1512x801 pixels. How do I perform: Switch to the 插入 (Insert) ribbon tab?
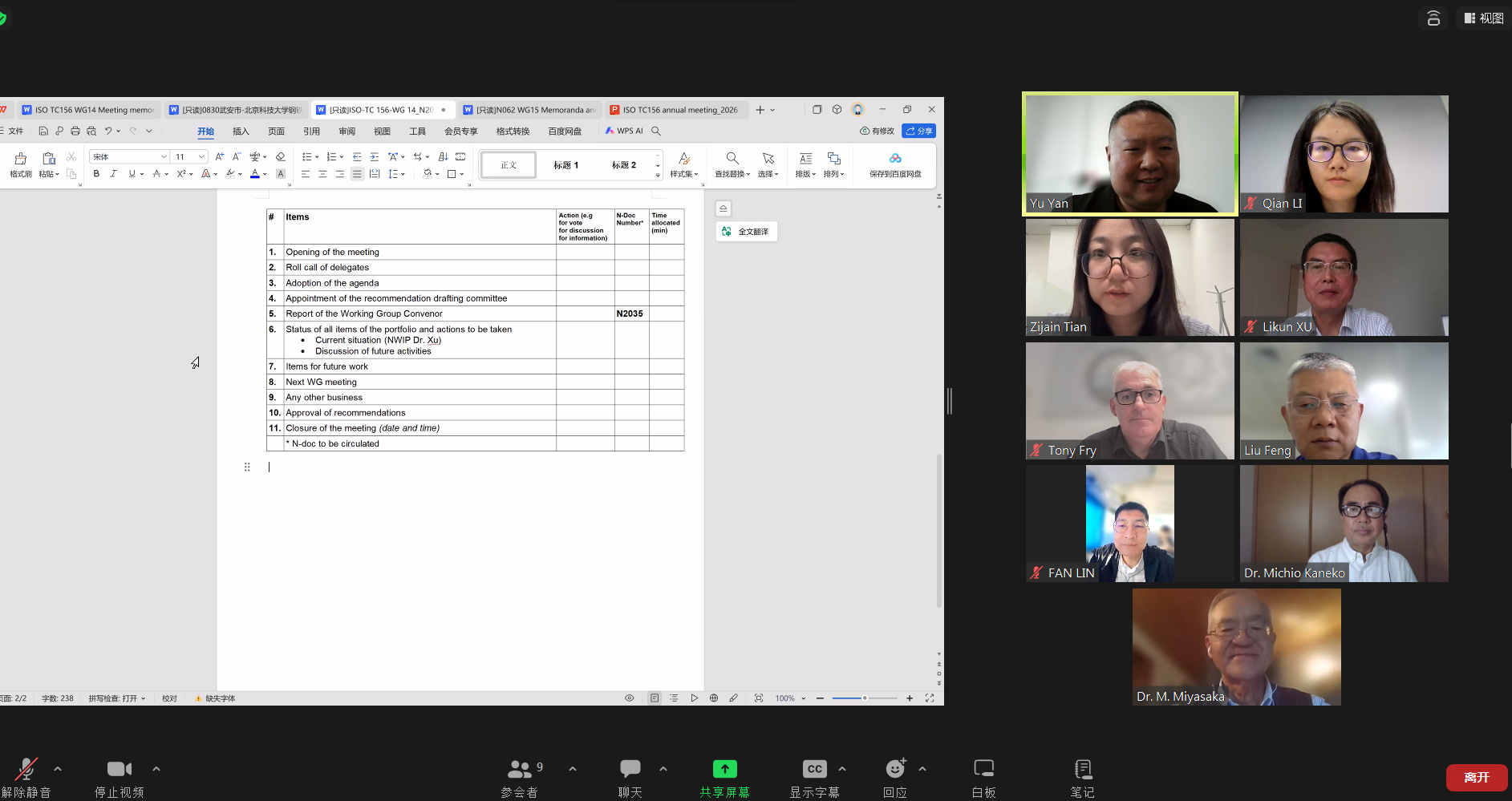[x=241, y=131]
